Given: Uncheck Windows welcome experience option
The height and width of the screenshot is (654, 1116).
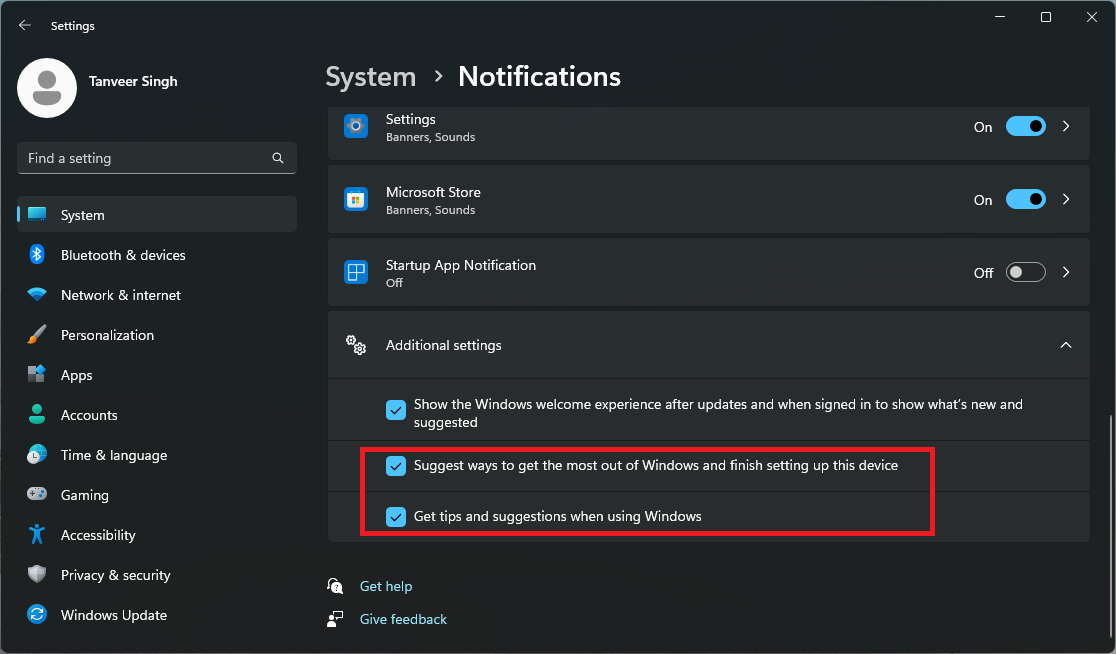Looking at the screenshot, I should click(x=395, y=410).
